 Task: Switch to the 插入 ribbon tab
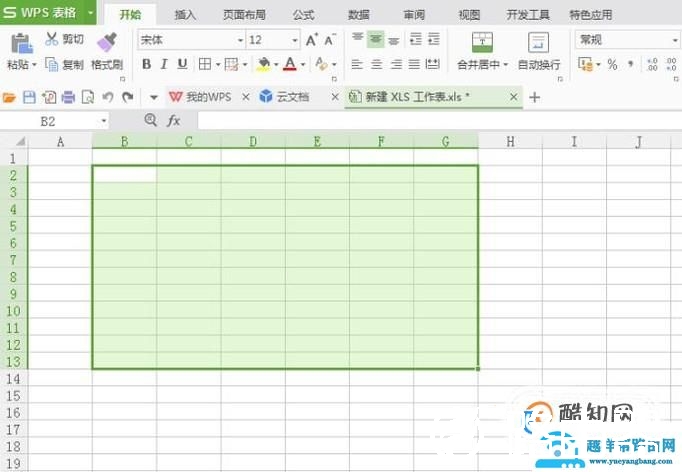click(185, 15)
